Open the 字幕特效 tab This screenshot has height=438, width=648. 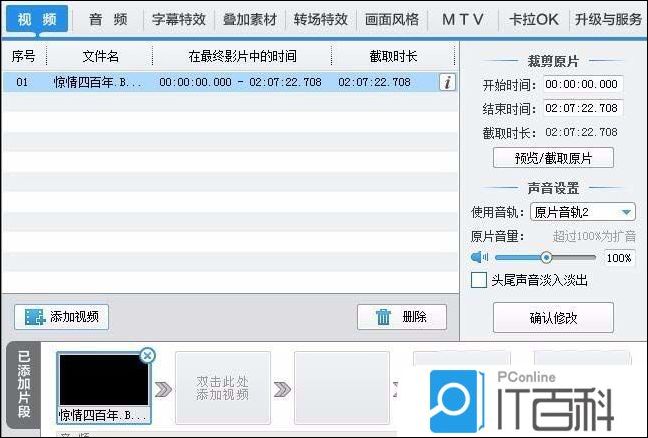pos(179,19)
